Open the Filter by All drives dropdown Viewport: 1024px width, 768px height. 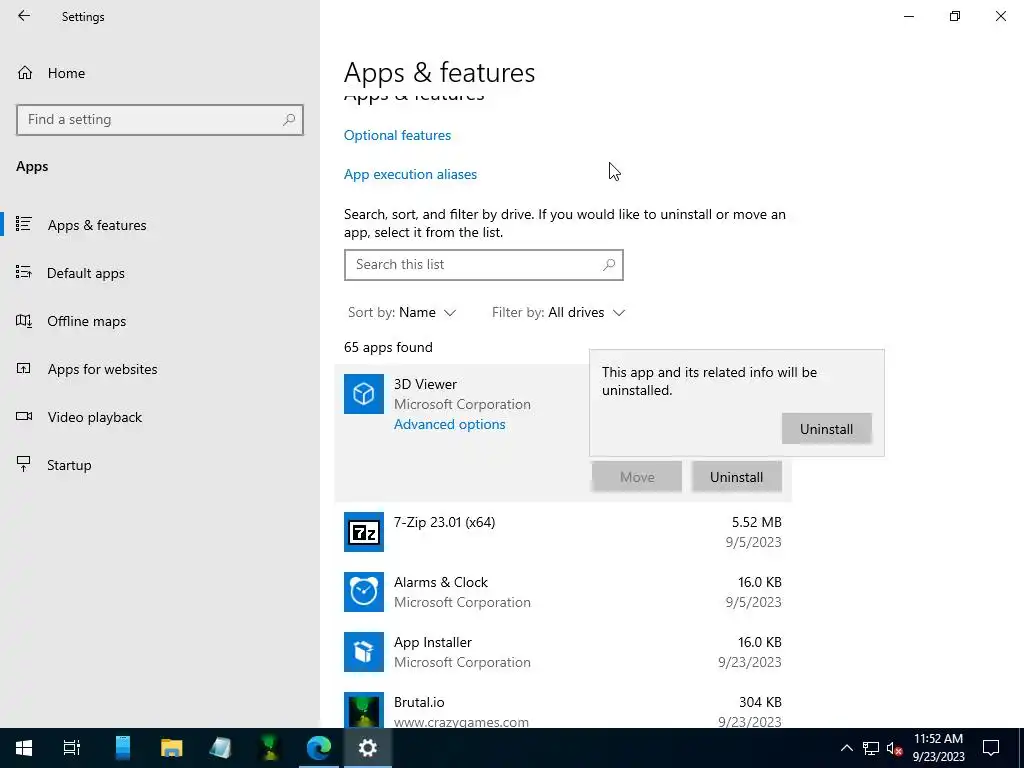click(558, 313)
